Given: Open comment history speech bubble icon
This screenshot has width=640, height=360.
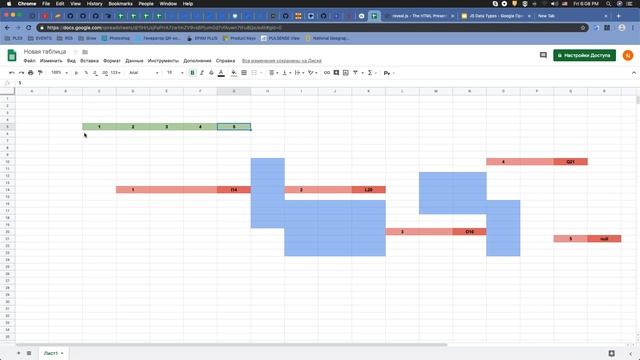Looking at the screenshot, I should (x=543, y=55).
